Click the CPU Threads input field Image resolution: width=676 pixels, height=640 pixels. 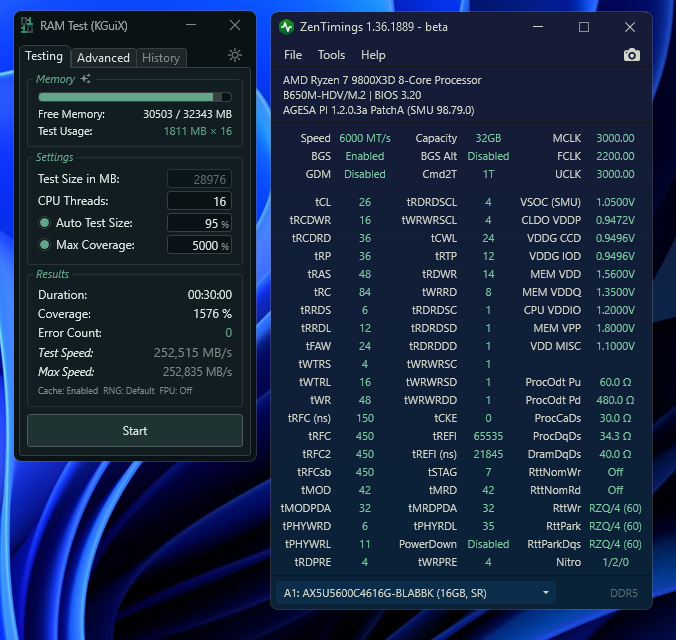pyautogui.click(x=199, y=201)
